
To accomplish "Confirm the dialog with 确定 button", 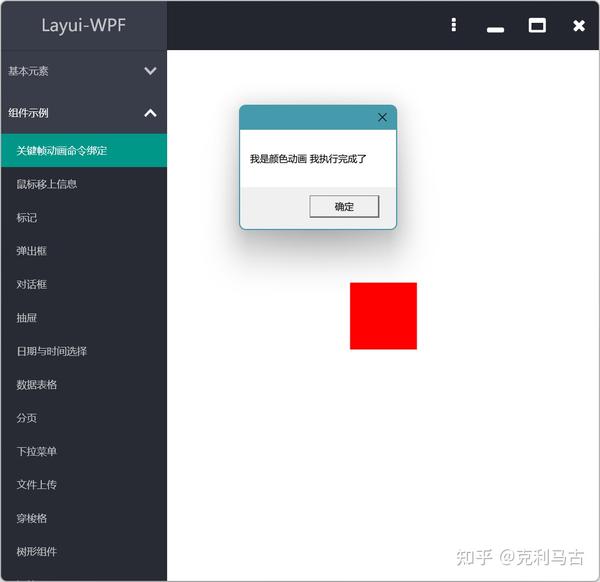I will click(344, 207).
